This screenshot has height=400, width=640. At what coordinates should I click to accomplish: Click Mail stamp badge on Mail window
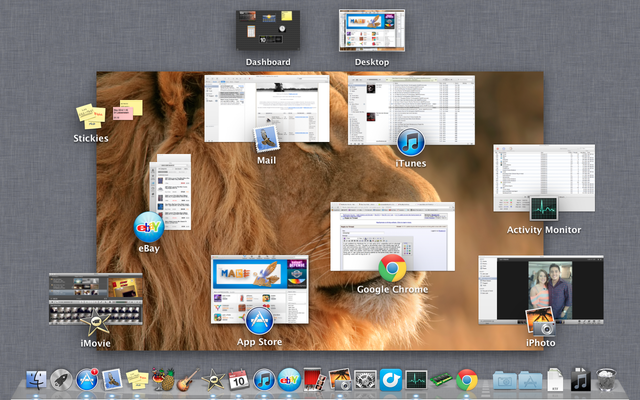point(267,140)
